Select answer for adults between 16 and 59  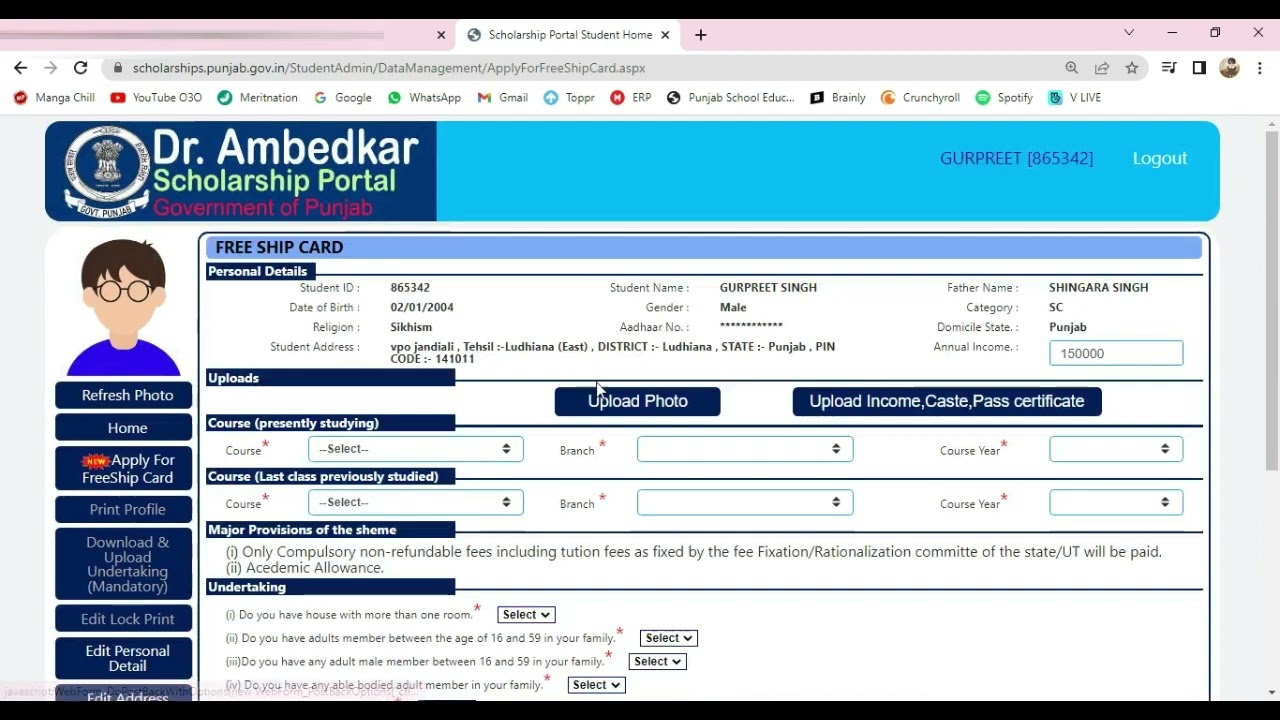click(x=669, y=638)
